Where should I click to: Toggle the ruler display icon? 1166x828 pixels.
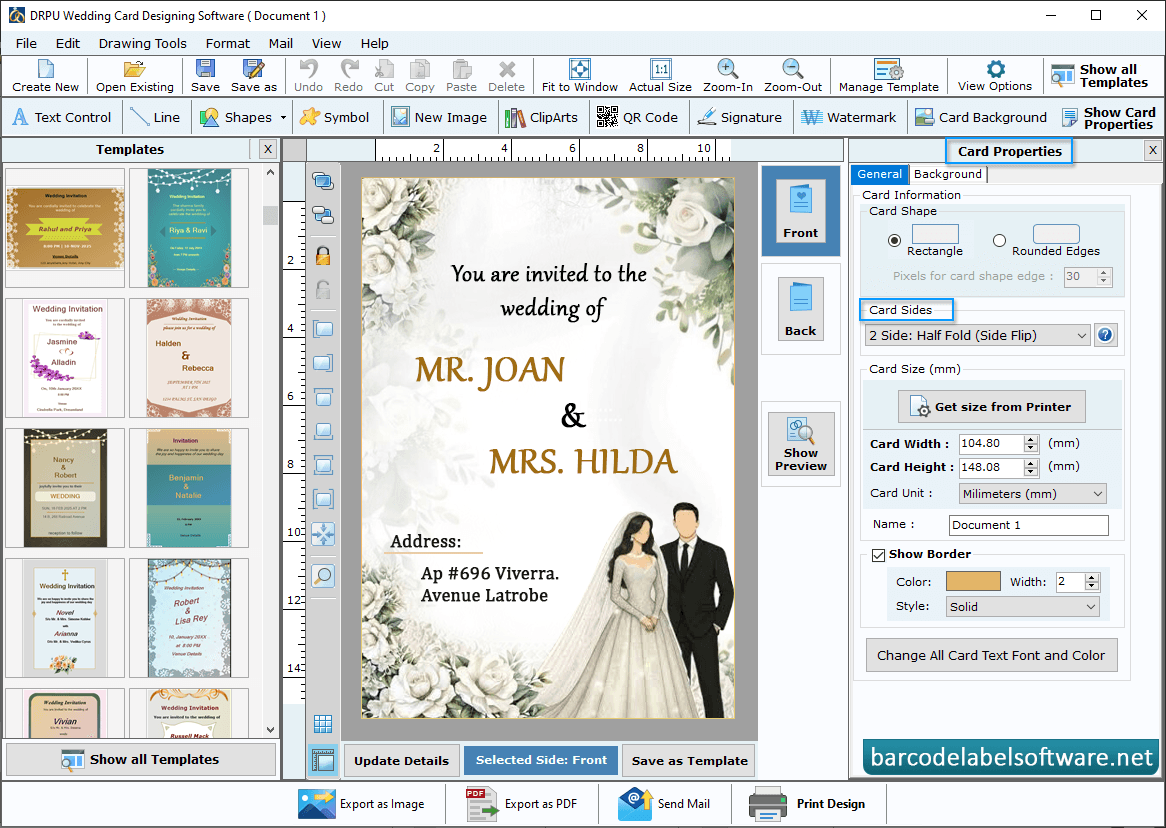pos(323,760)
